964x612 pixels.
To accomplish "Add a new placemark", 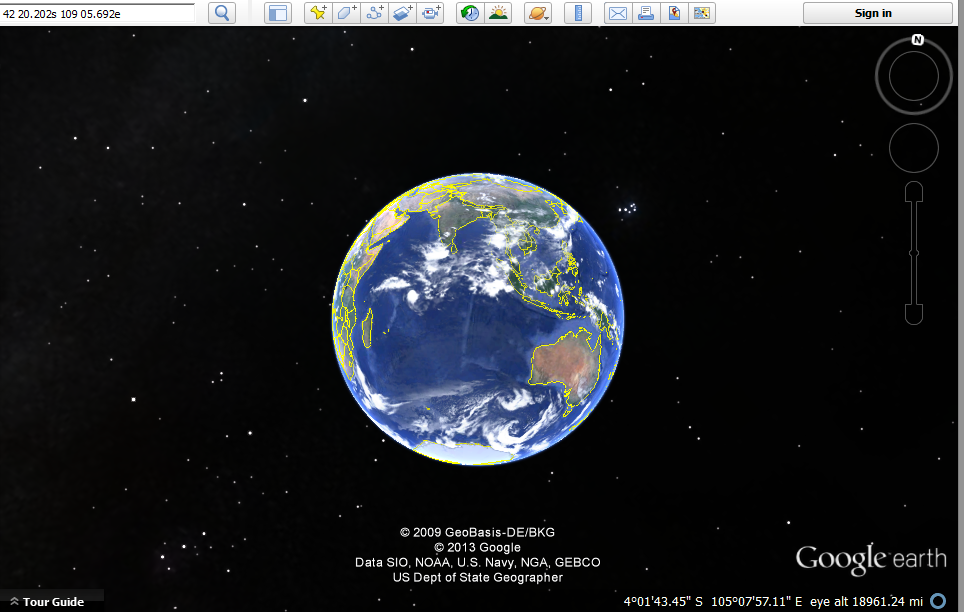I will pyautogui.click(x=317, y=13).
